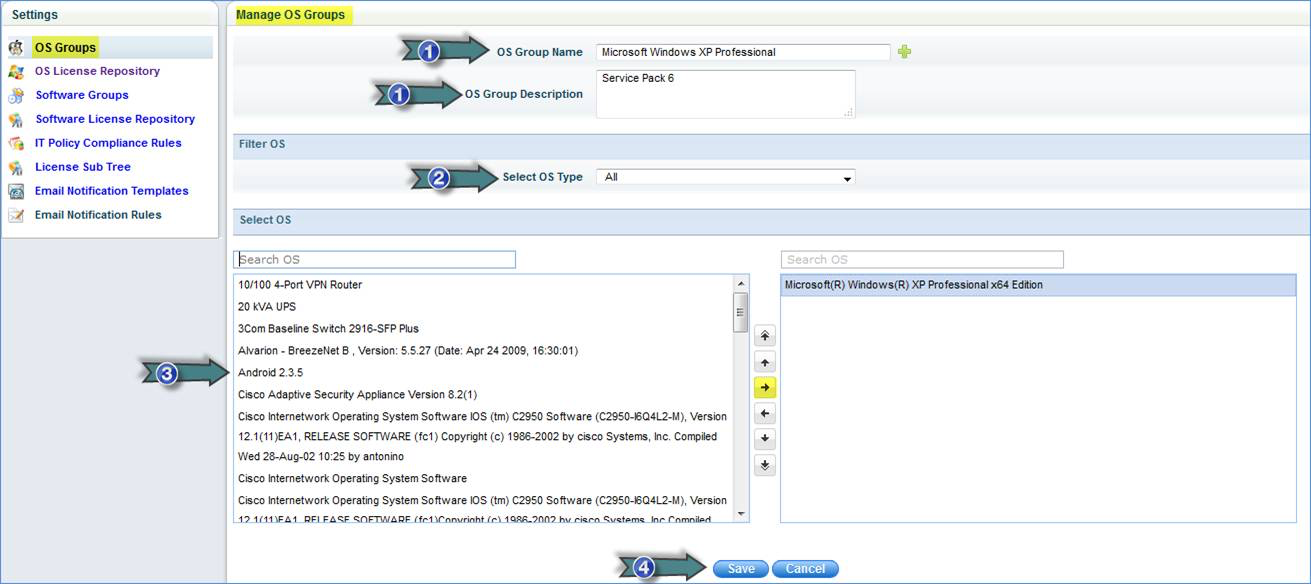Select Microsoft(R) Windows(R) XP Professional x64 Edition

pyautogui.click(x=1038, y=285)
